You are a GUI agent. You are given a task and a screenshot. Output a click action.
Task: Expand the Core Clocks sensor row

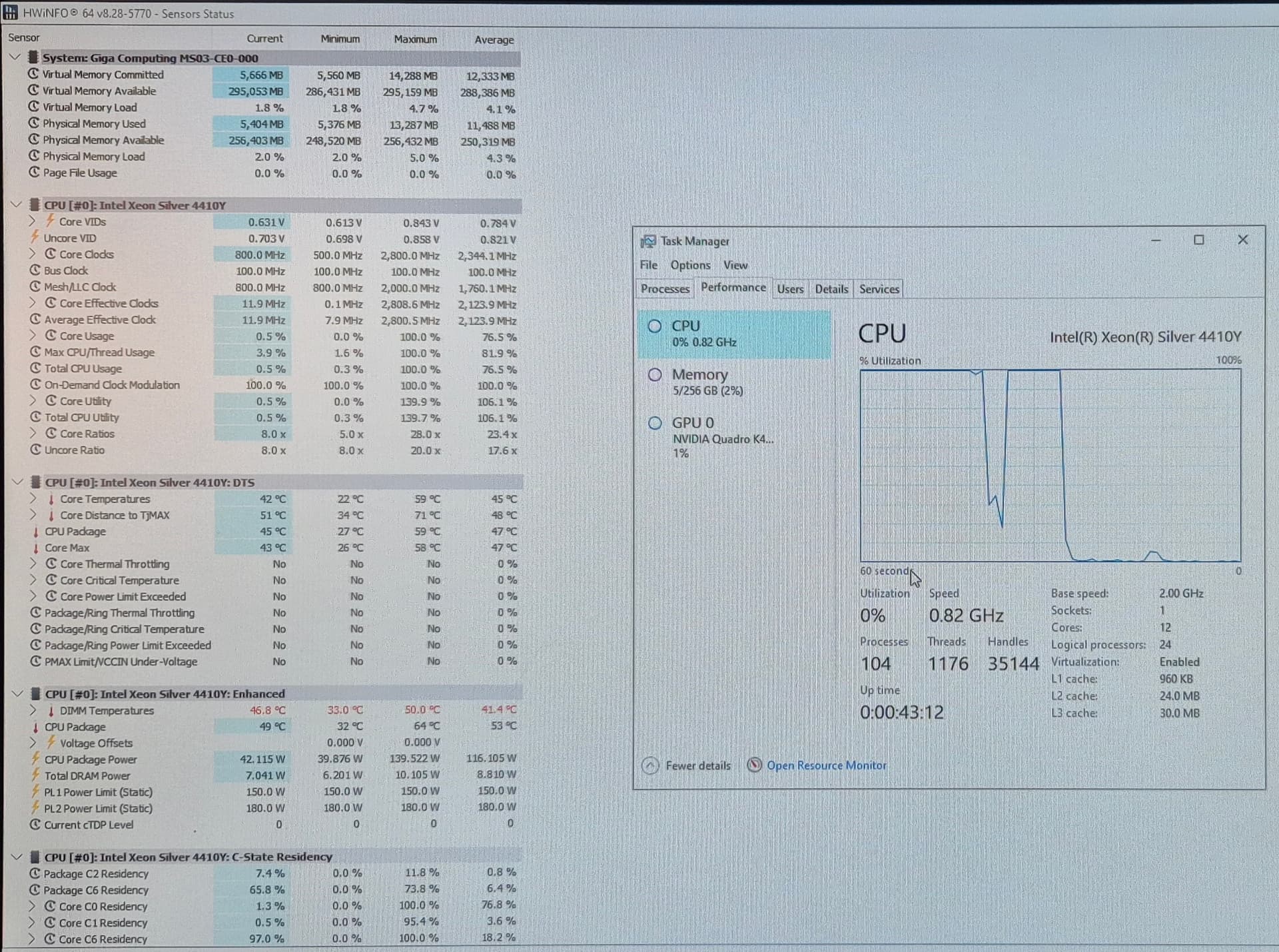(x=32, y=254)
